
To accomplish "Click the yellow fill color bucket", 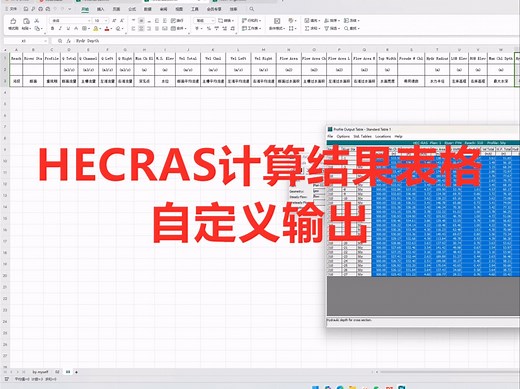I will (x=96, y=29).
